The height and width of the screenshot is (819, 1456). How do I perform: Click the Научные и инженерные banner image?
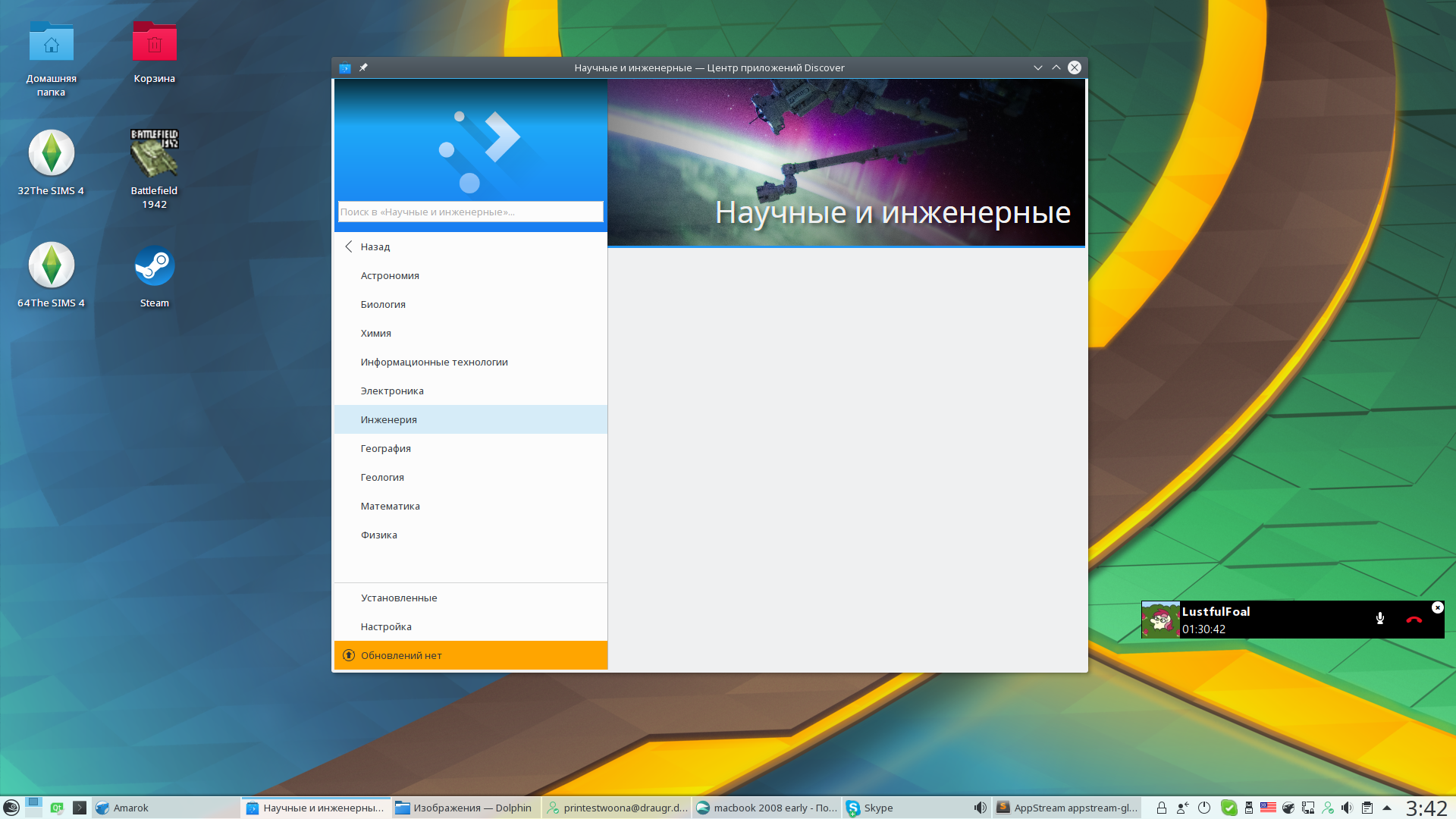point(846,162)
